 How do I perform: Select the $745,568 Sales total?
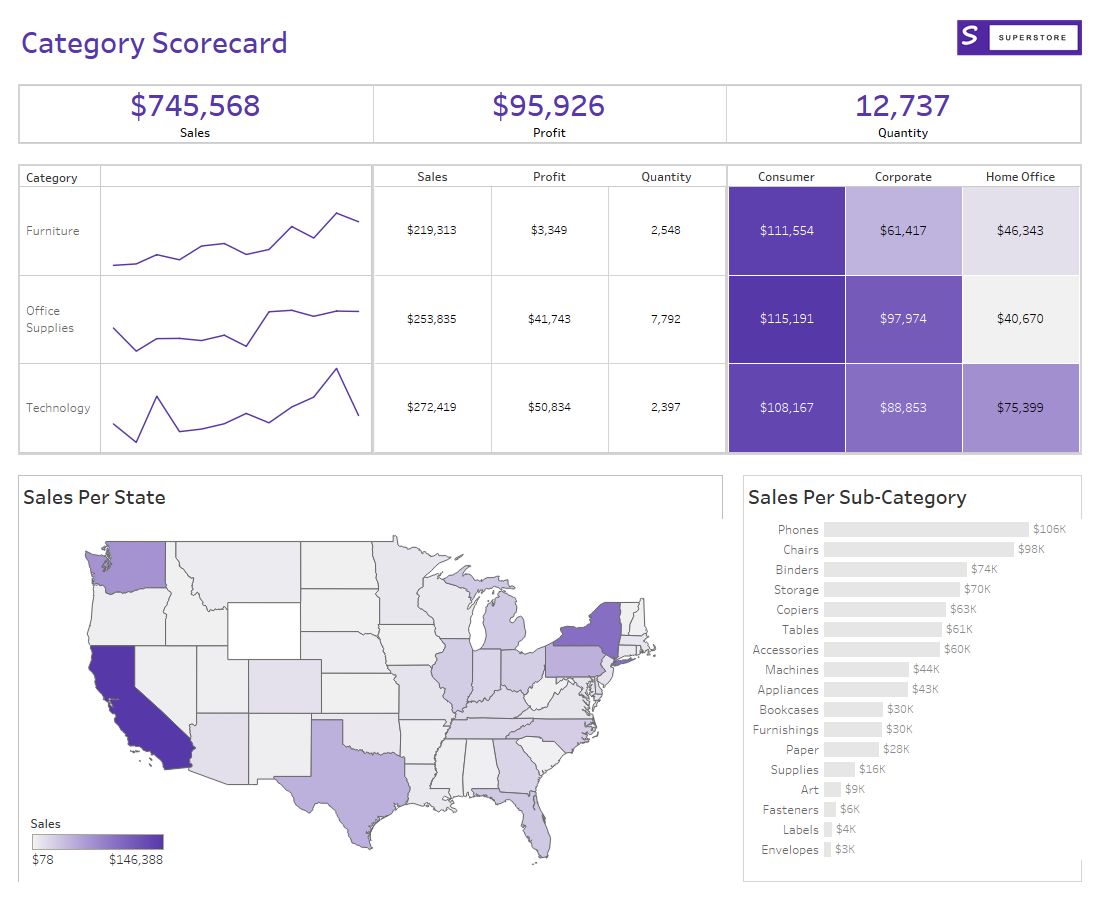195,106
